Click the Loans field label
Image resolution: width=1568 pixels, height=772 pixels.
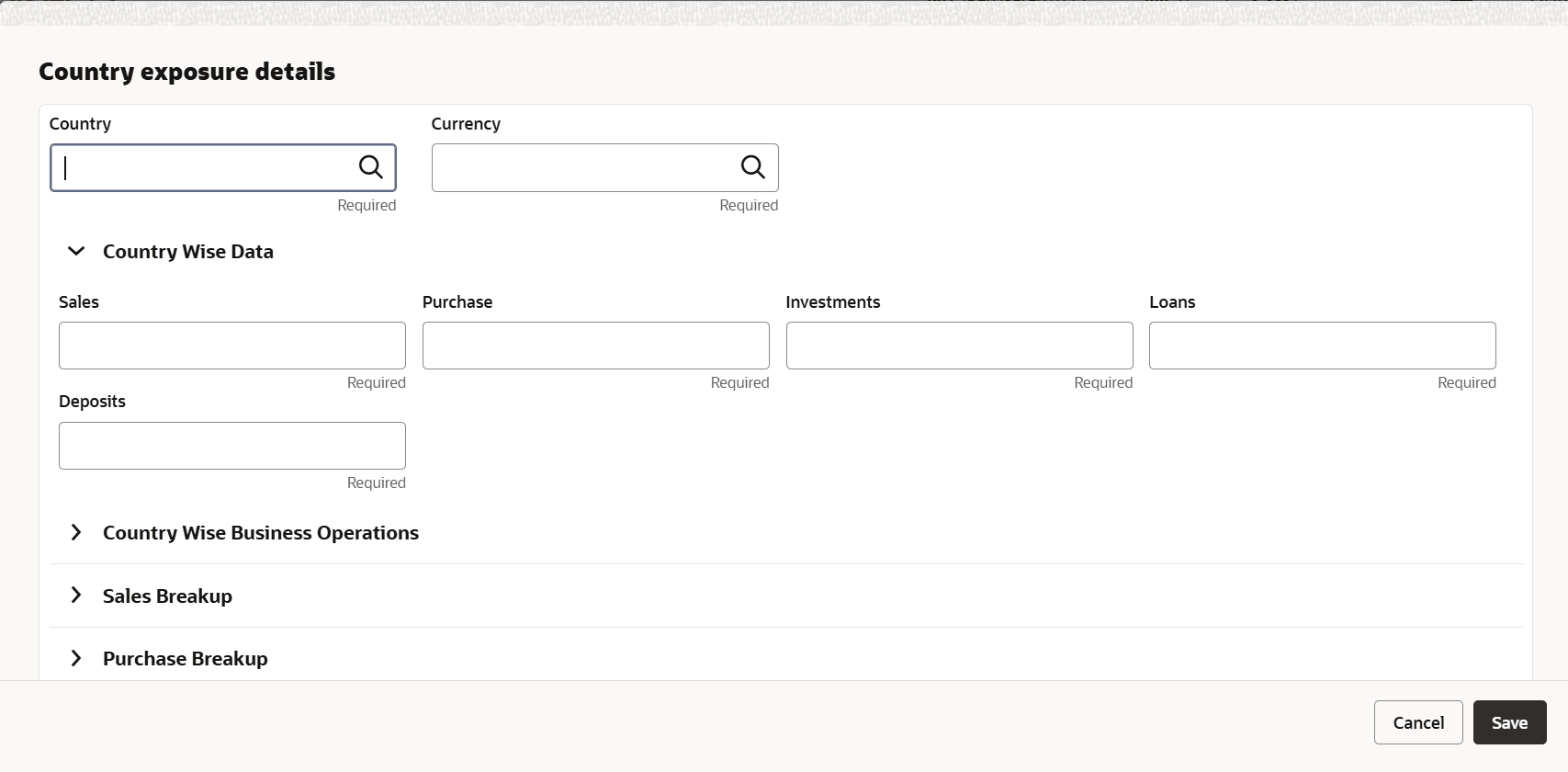pyautogui.click(x=1172, y=302)
